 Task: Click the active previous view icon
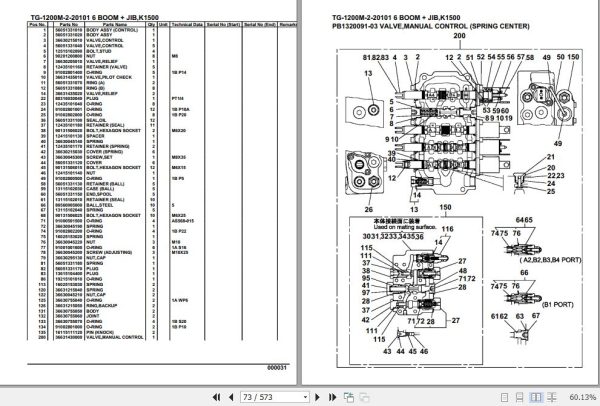pos(349,397)
